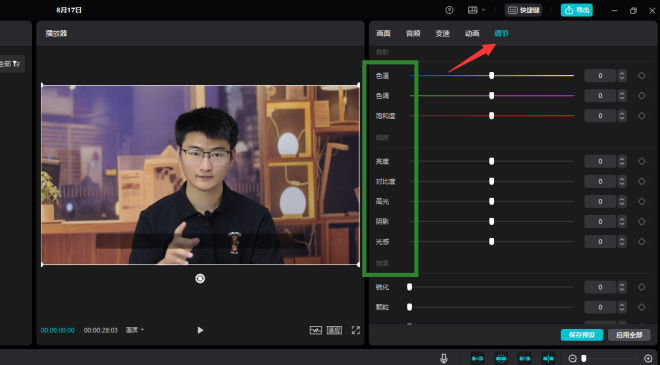The width and height of the screenshot is (660, 365).
Task: Click the 色调 value stepper arrows
Action: pyautogui.click(x=622, y=96)
